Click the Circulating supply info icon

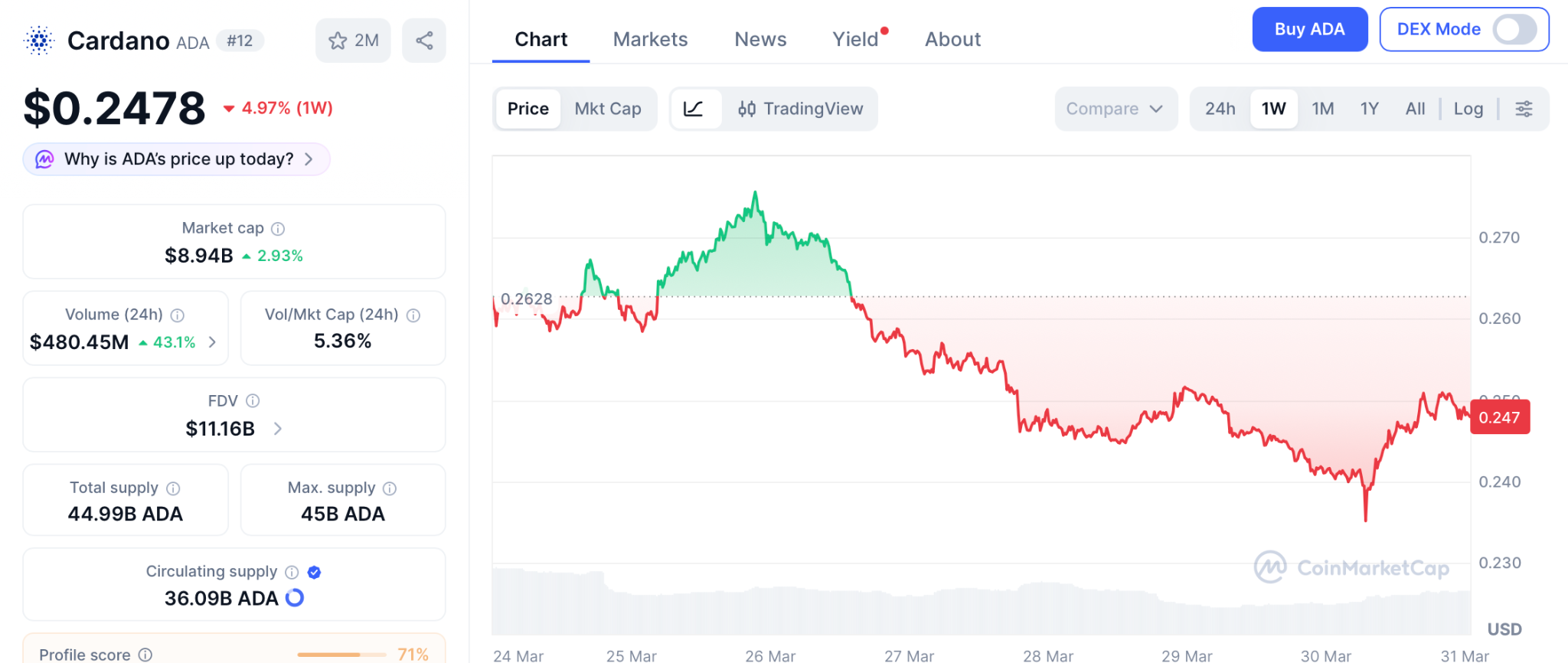click(x=292, y=572)
